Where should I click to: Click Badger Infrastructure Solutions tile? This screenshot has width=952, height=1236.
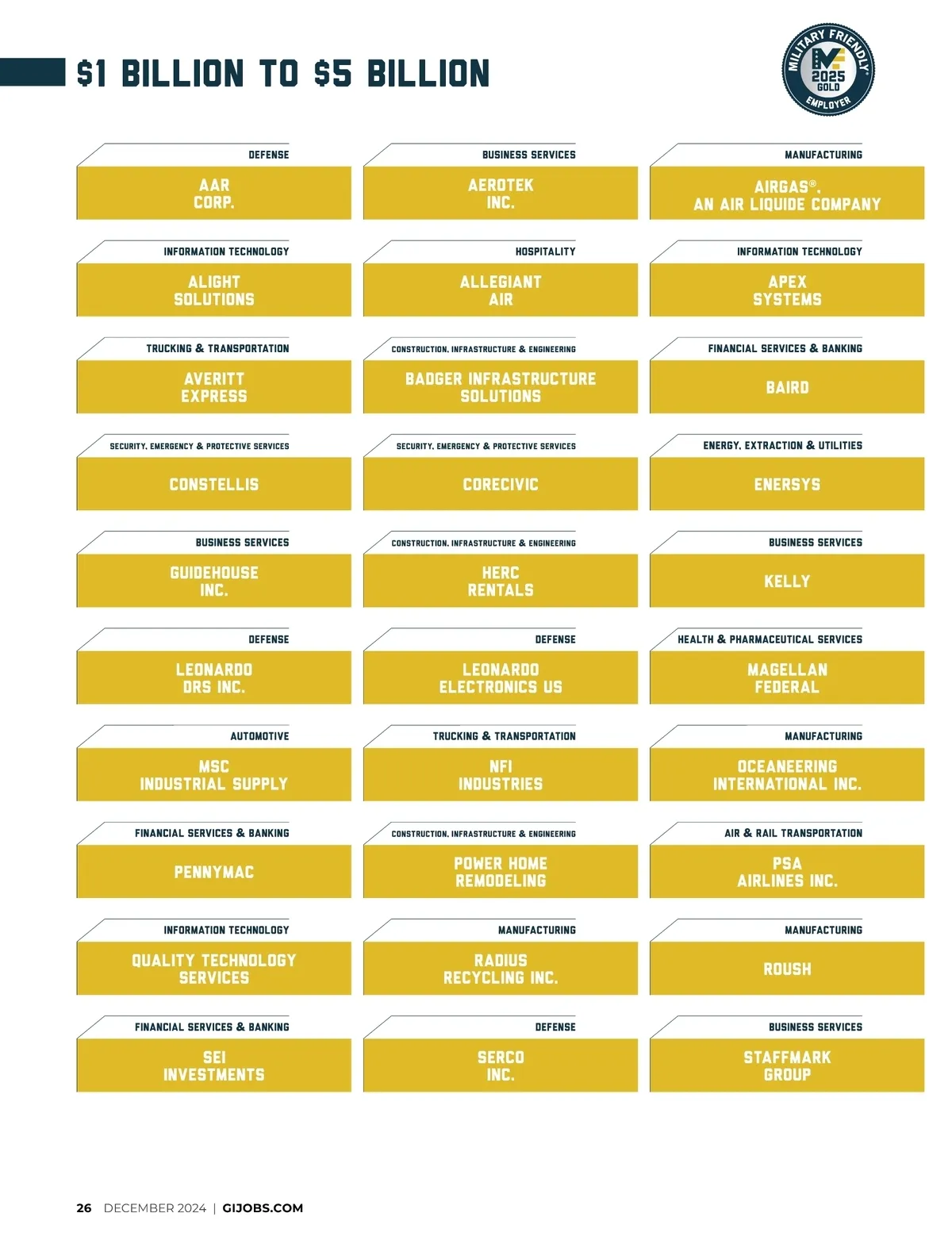pyautogui.click(x=501, y=387)
